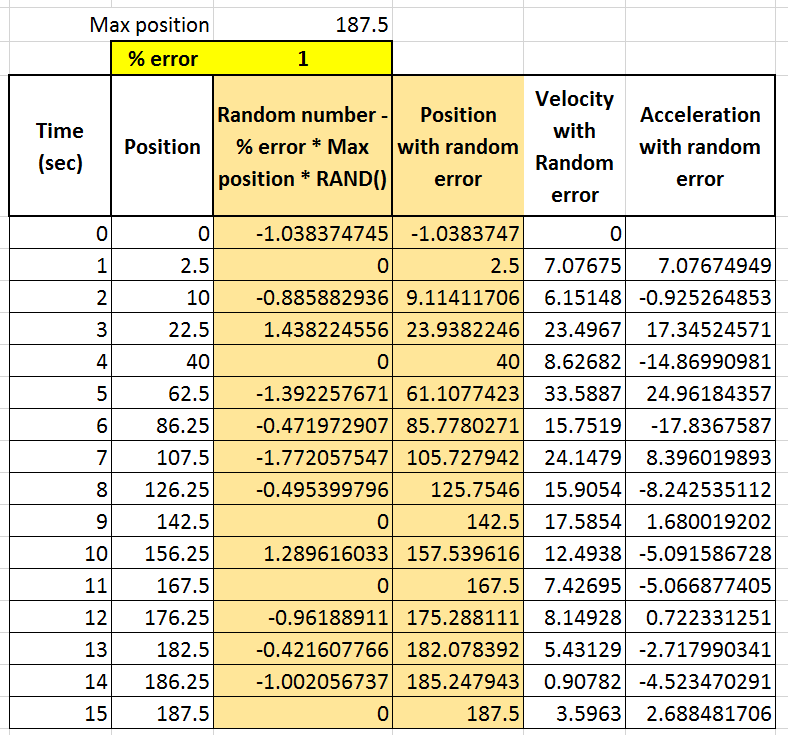Select cell 175.288111
The height and width of the screenshot is (735, 788).
[458, 617]
